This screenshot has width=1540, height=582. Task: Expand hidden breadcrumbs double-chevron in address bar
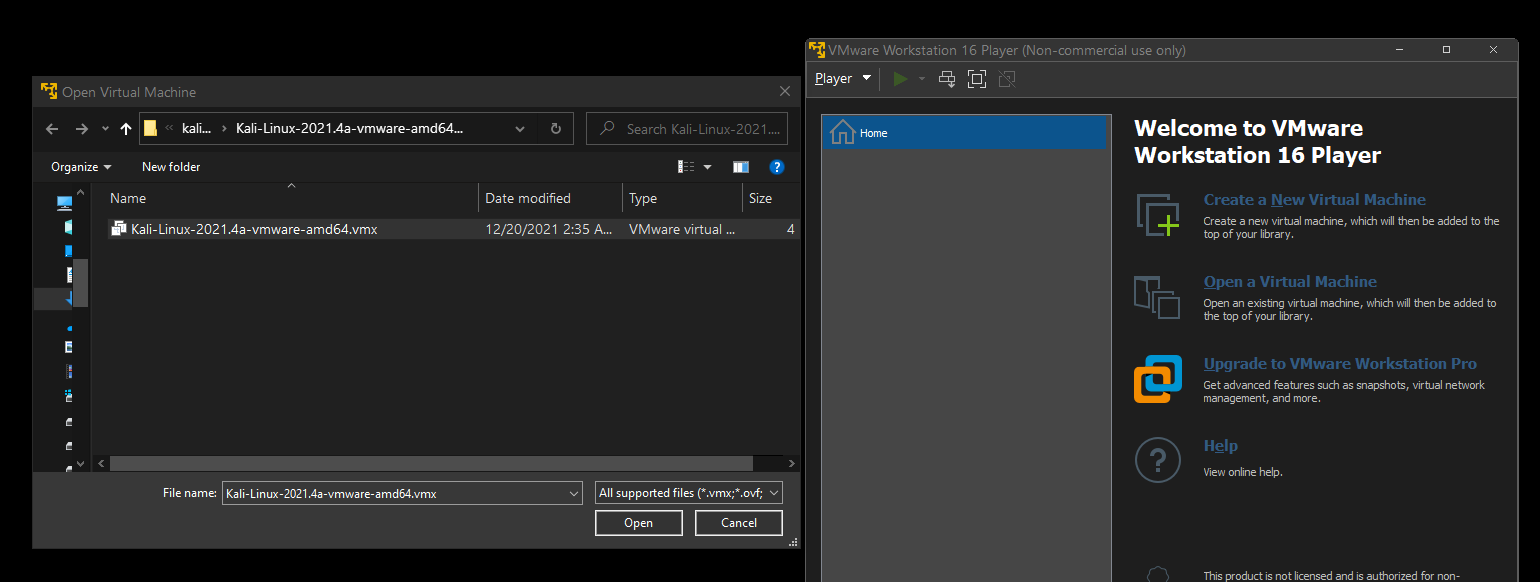click(x=169, y=129)
